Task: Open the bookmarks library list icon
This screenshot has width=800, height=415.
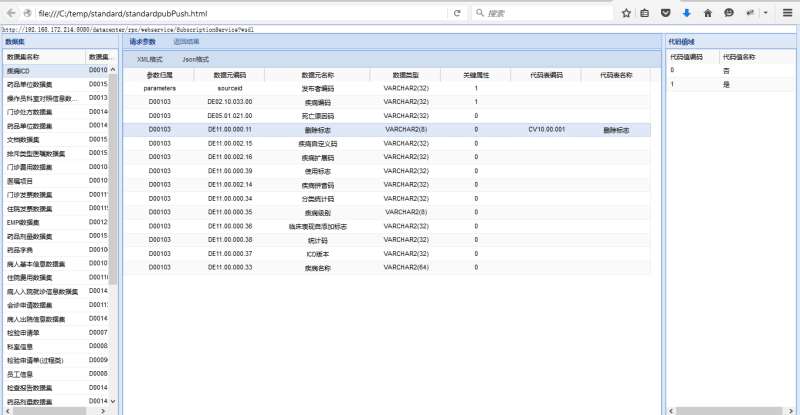Action: coord(645,14)
